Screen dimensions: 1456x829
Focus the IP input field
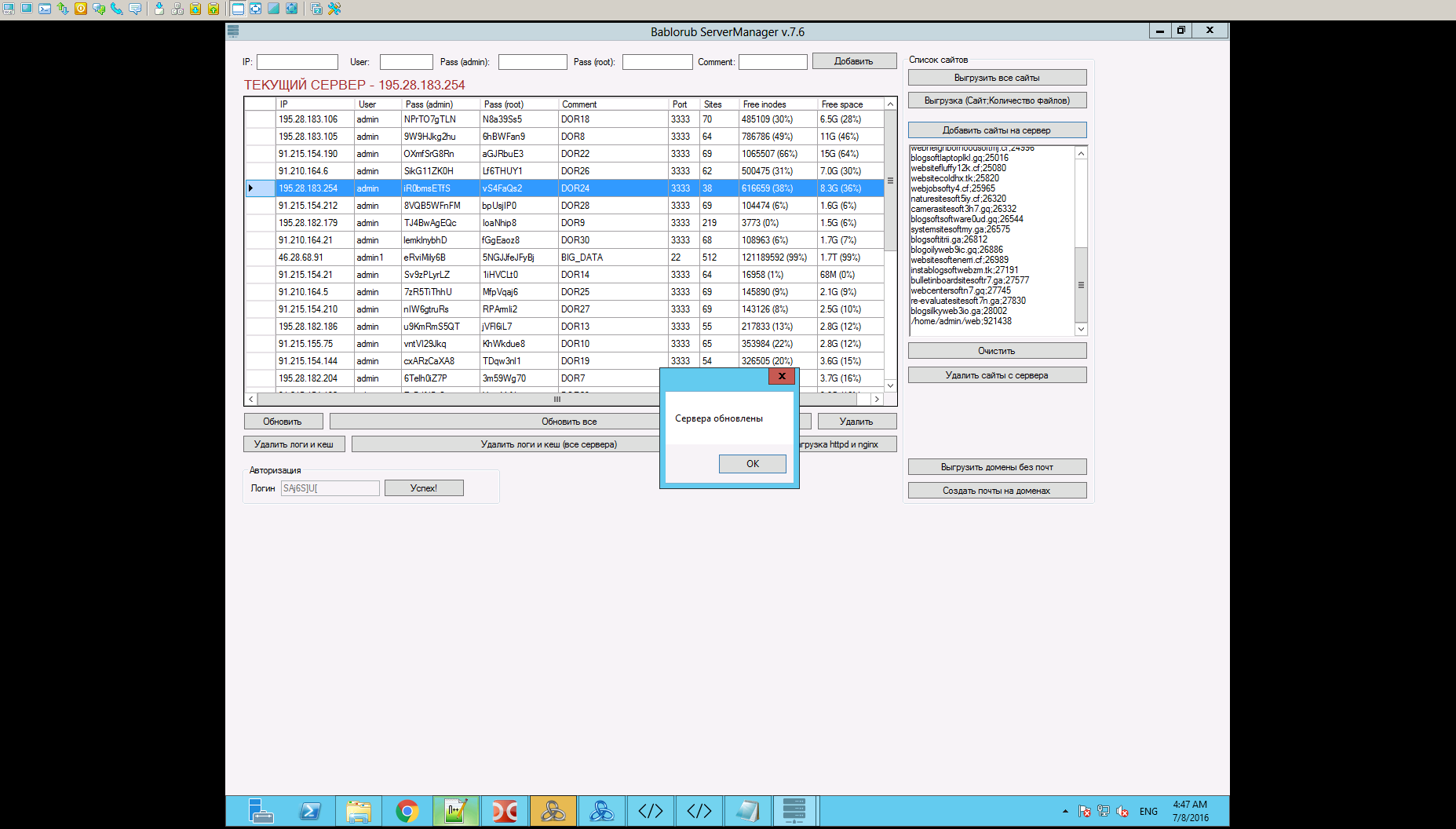coord(297,62)
